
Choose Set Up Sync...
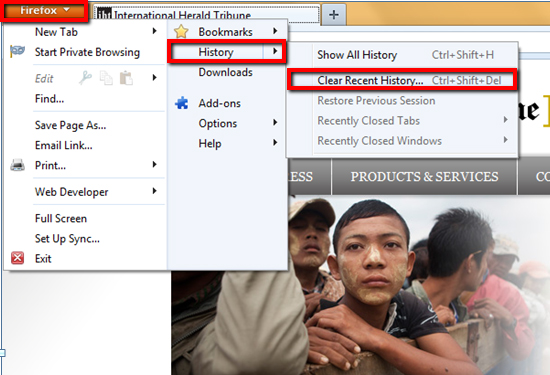tap(85, 239)
